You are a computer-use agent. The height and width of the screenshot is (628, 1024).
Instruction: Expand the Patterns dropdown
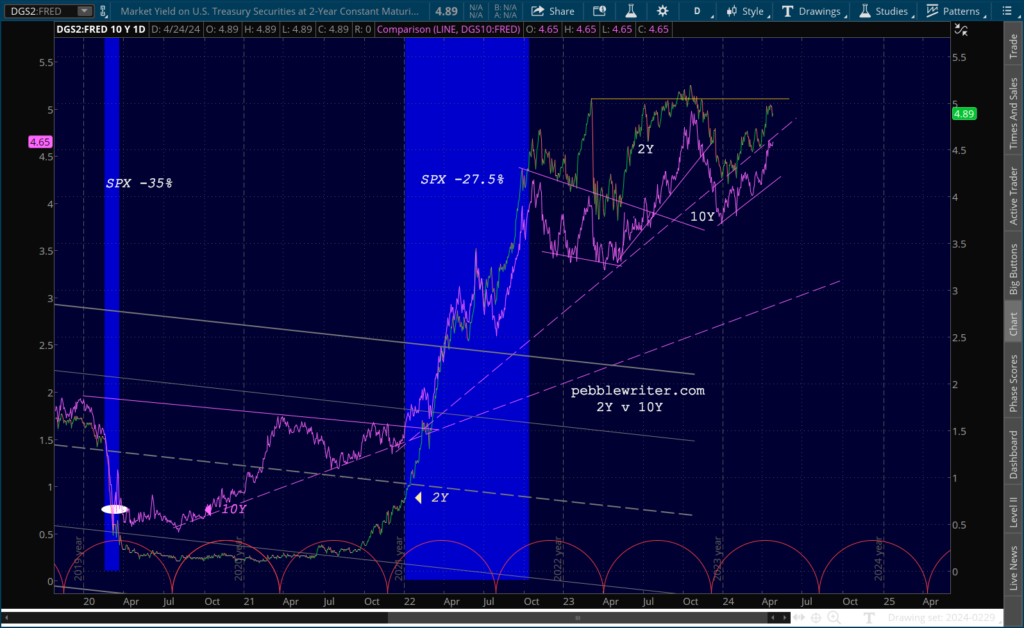953,11
